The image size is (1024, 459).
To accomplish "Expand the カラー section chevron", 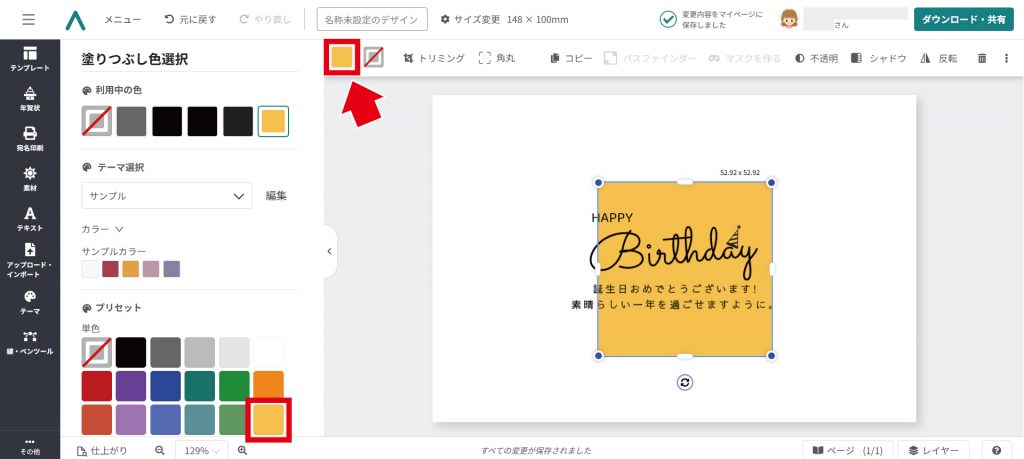I will pos(119,229).
